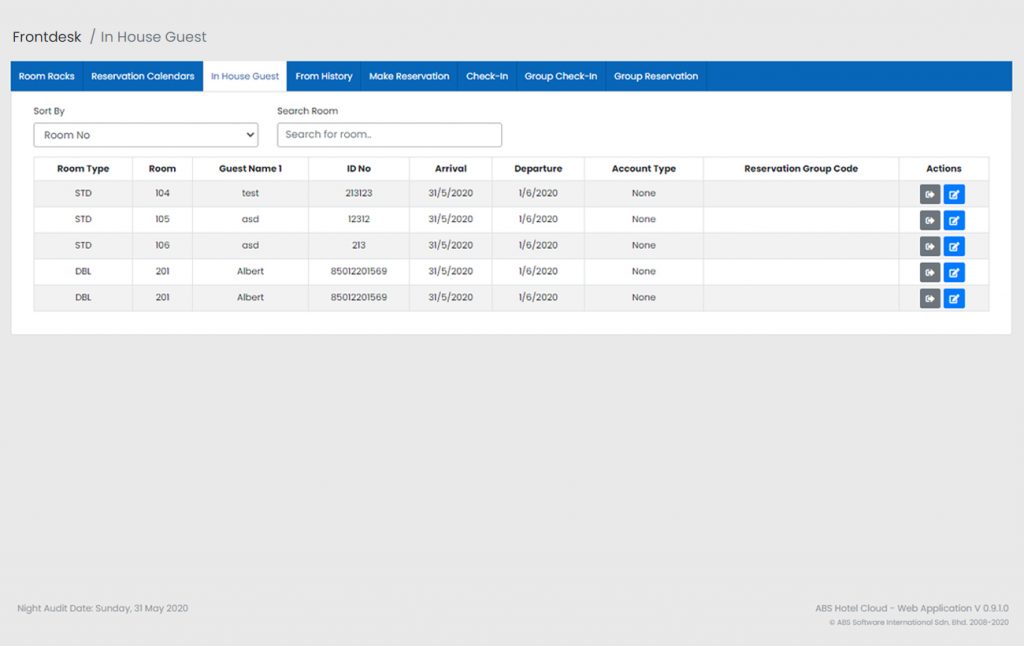This screenshot has height=646, width=1024.
Task: Click the checkout icon for room 105
Action: point(930,220)
